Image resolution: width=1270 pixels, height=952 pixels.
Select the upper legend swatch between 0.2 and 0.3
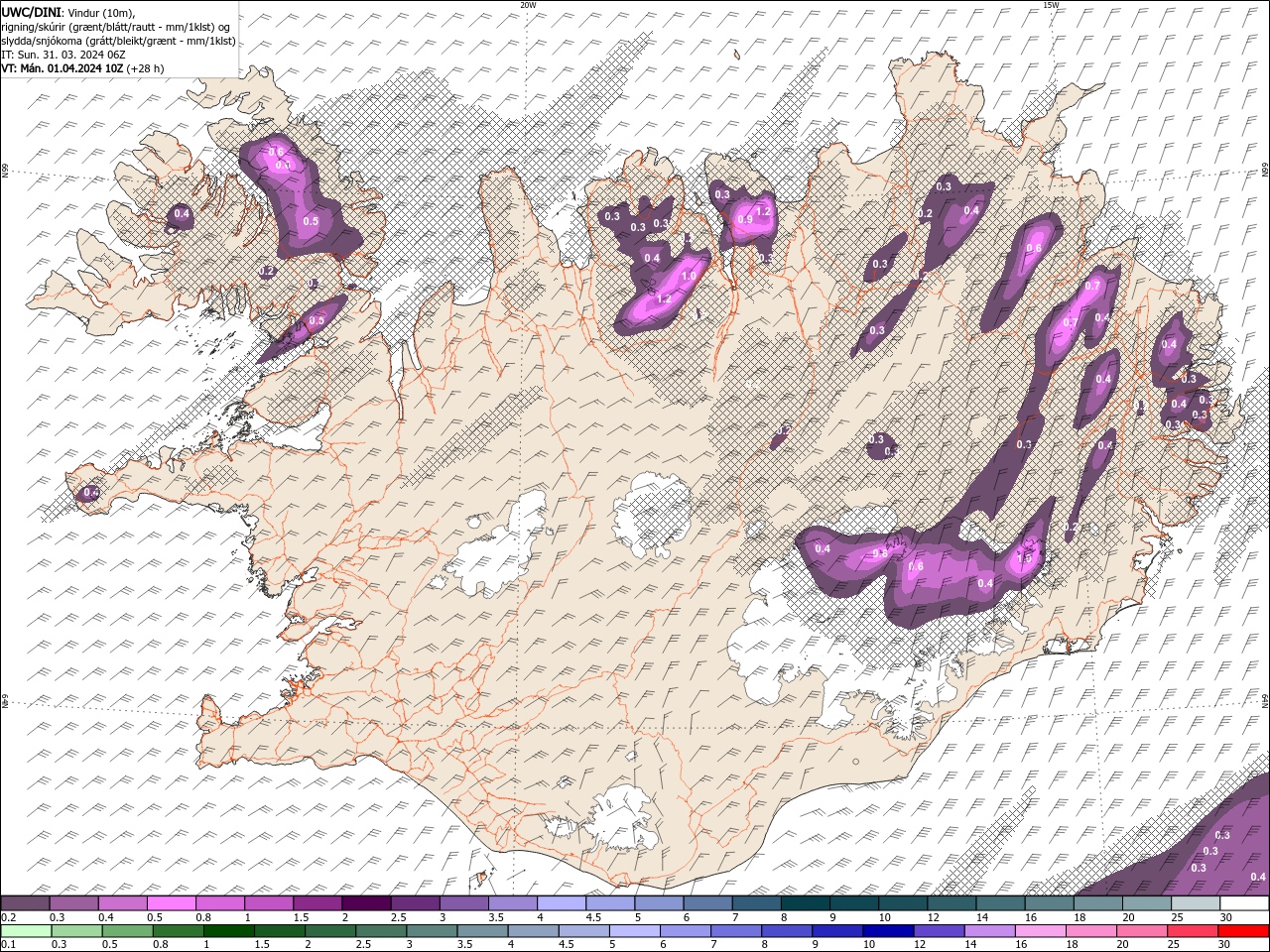25,903
